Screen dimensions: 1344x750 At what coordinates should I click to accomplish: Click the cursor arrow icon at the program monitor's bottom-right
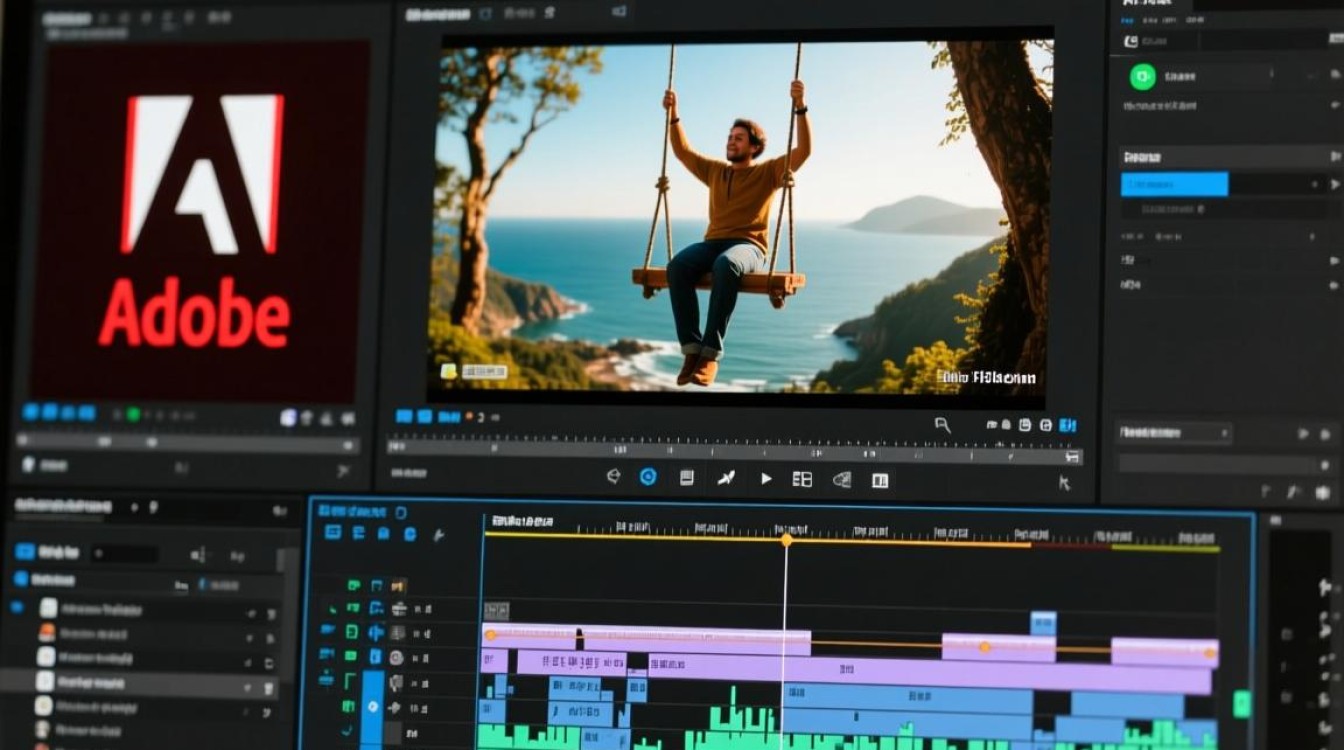[1064, 483]
